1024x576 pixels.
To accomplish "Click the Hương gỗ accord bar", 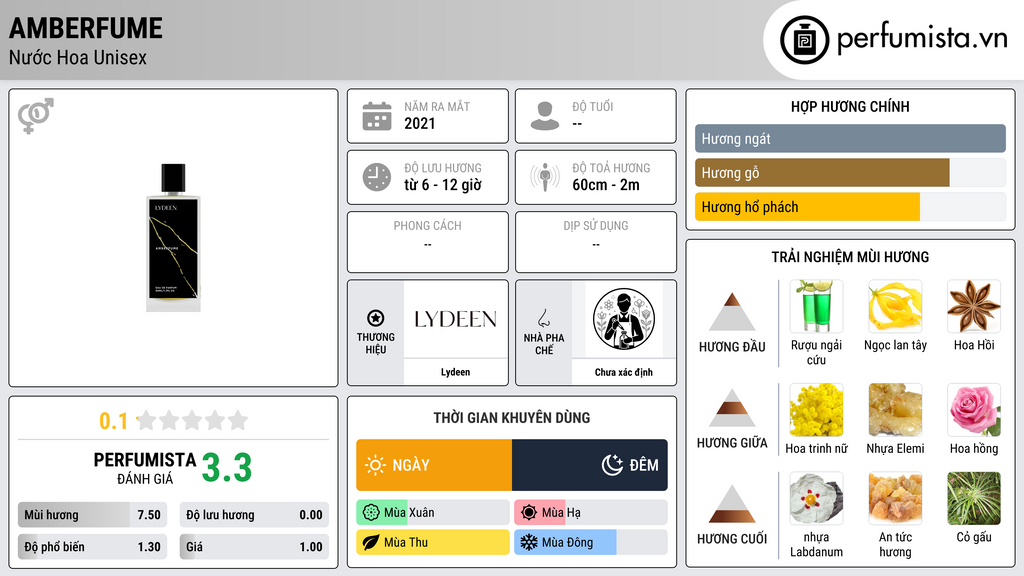I will pos(850,172).
